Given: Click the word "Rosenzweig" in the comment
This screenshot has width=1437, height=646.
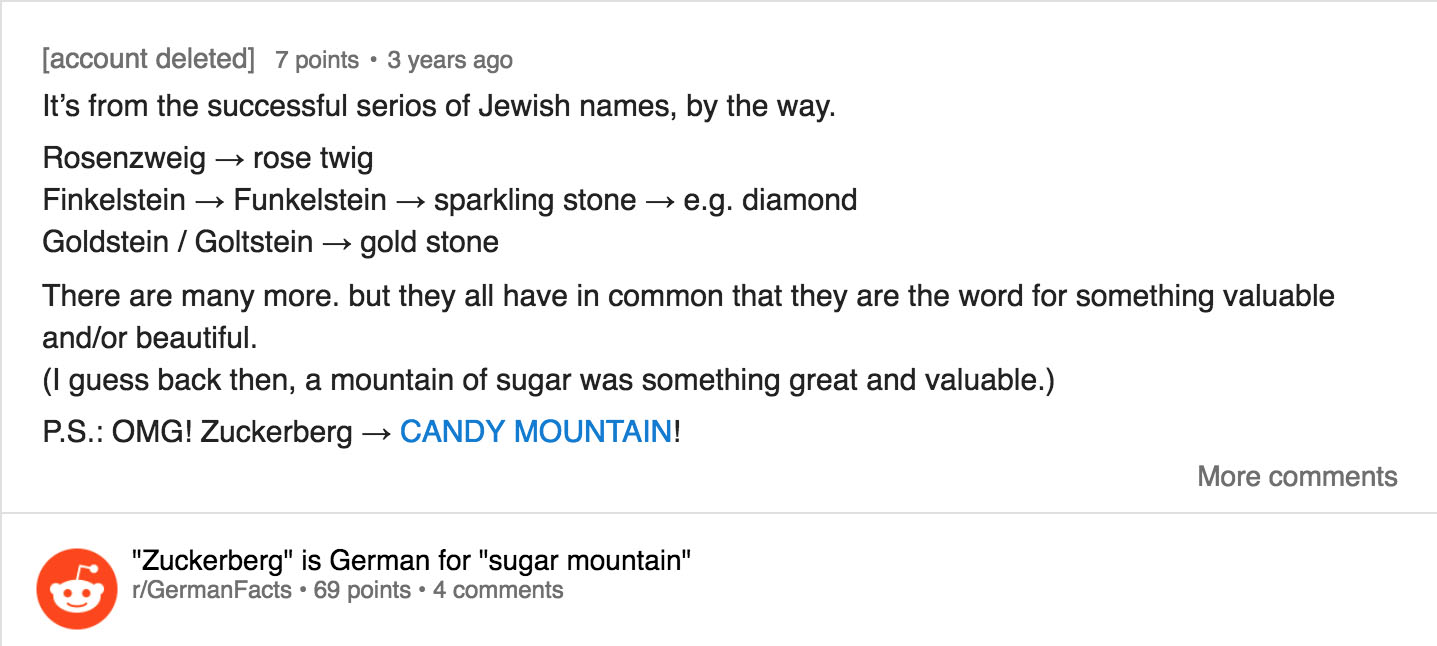Looking at the screenshot, I should coord(124,158).
